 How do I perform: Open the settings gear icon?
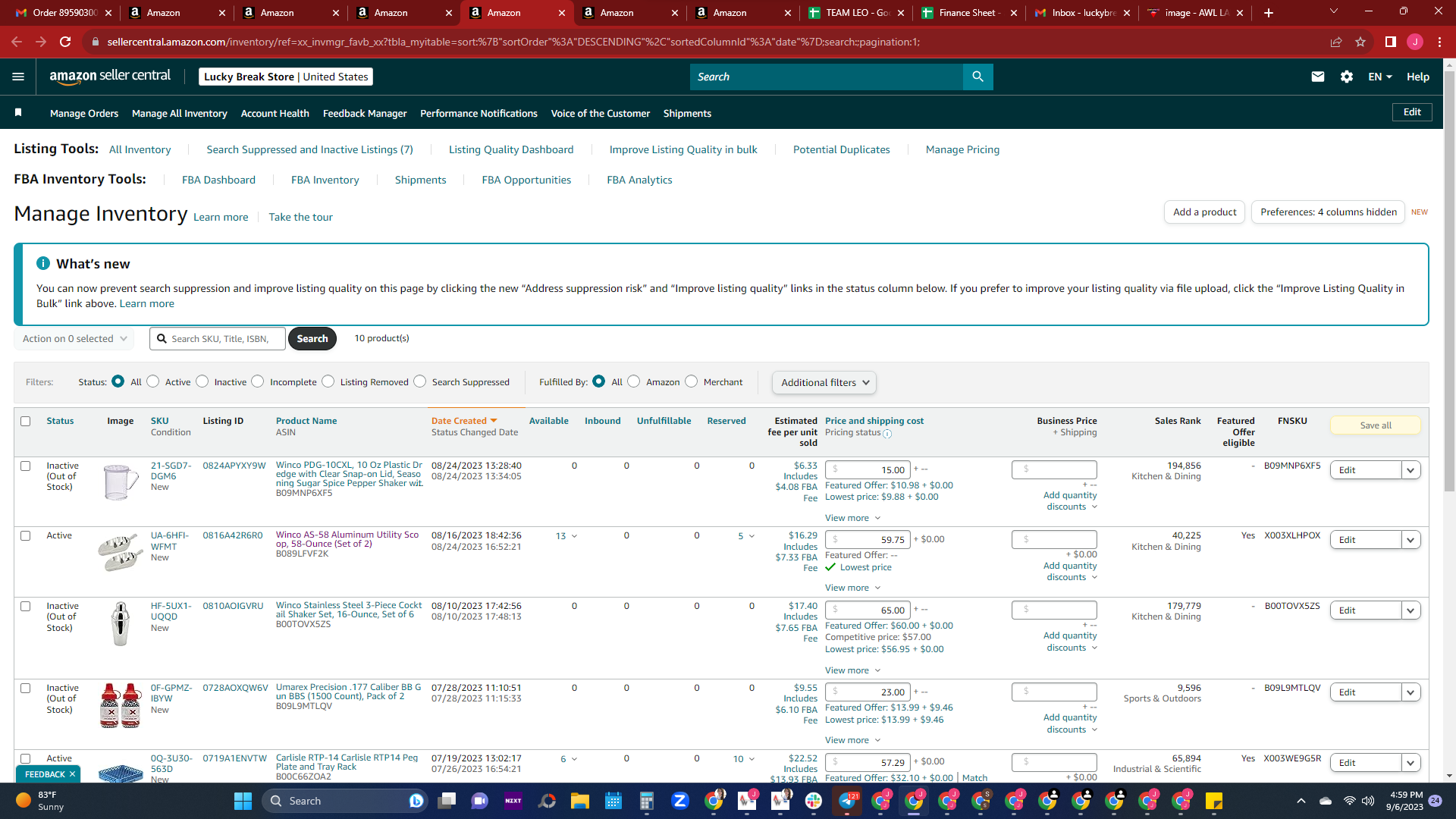point(1347,77)
